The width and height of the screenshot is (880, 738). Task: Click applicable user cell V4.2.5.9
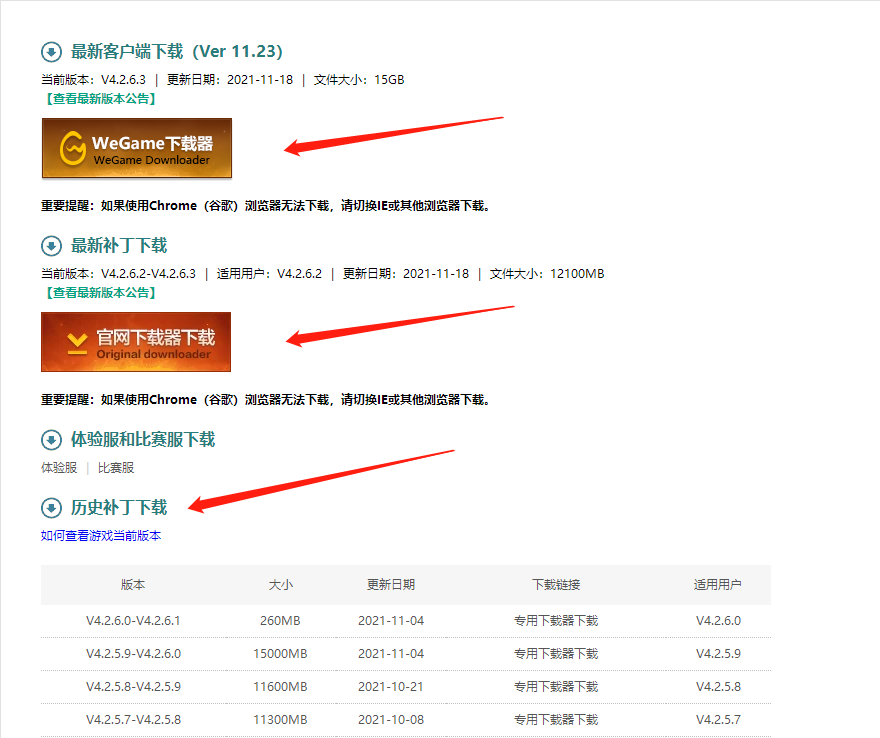pos(718,654)
